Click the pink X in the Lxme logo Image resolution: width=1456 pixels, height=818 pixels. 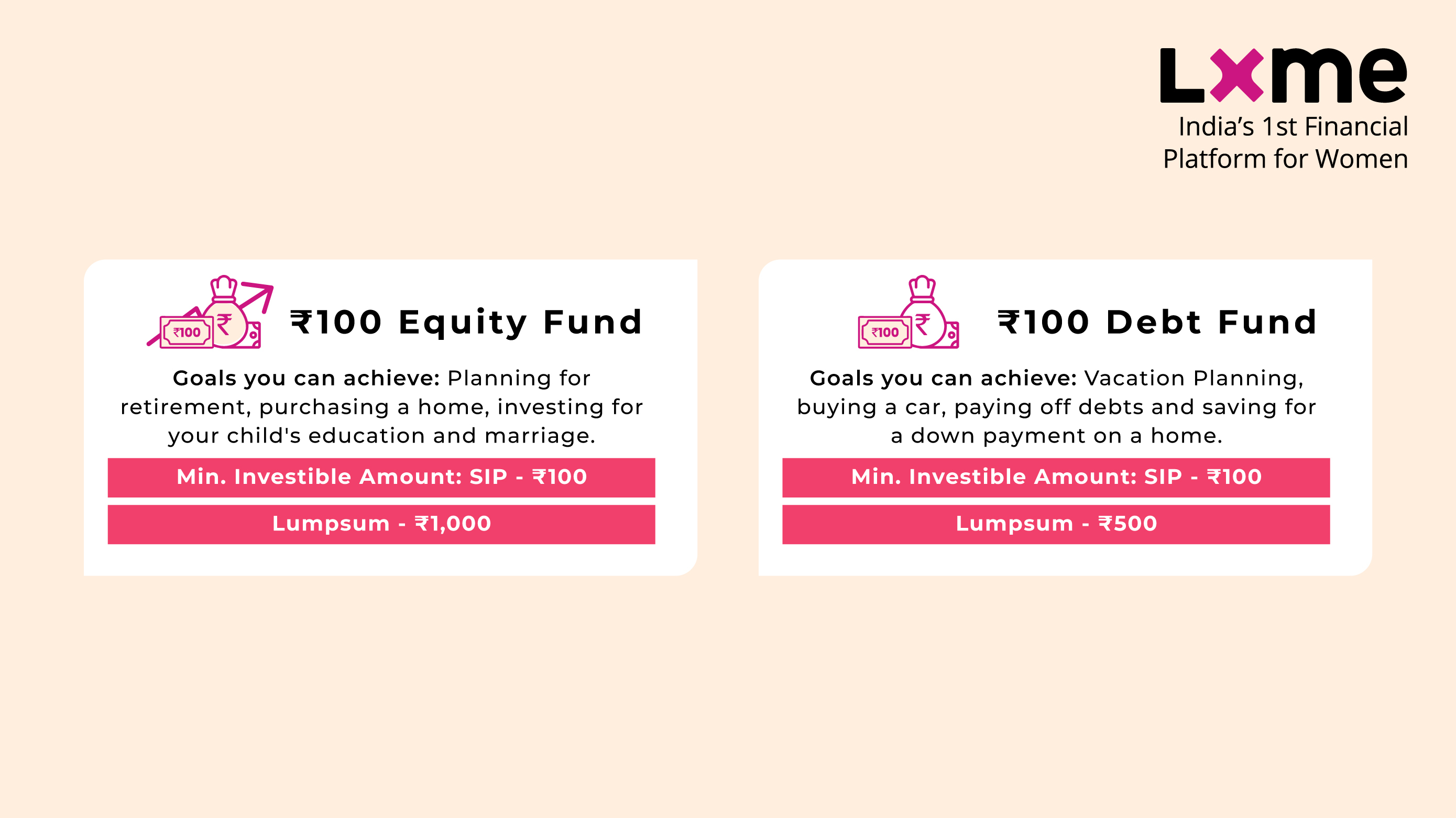tap(1236, 75)
